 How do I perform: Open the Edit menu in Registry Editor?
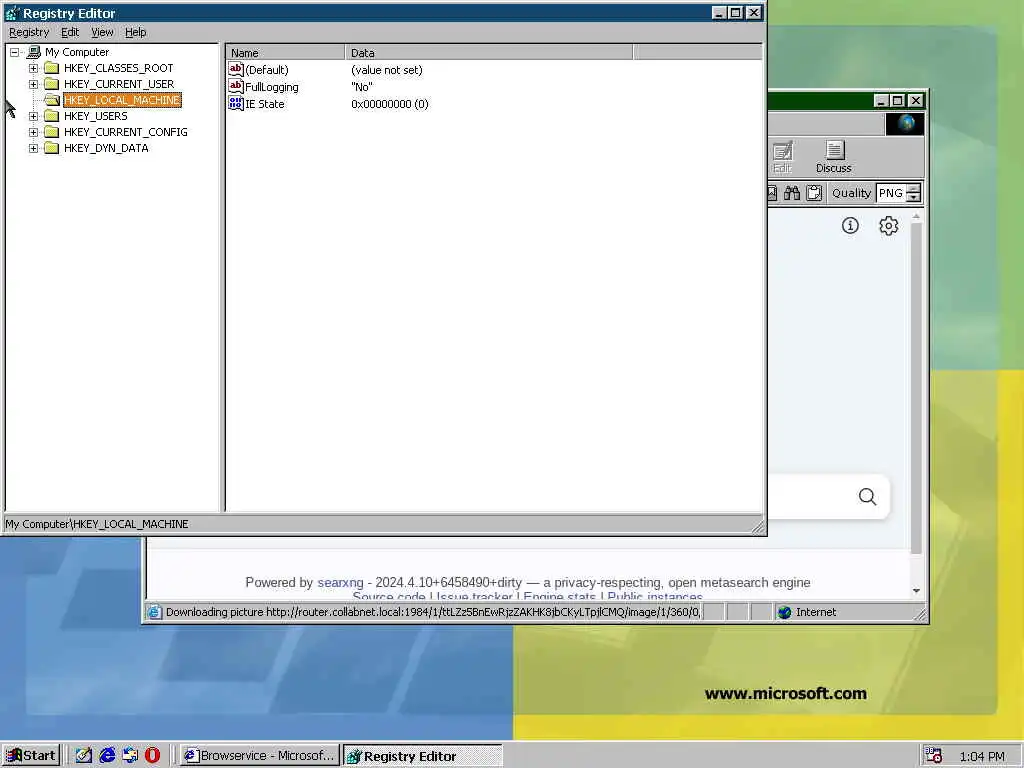(x=70, y=32)
